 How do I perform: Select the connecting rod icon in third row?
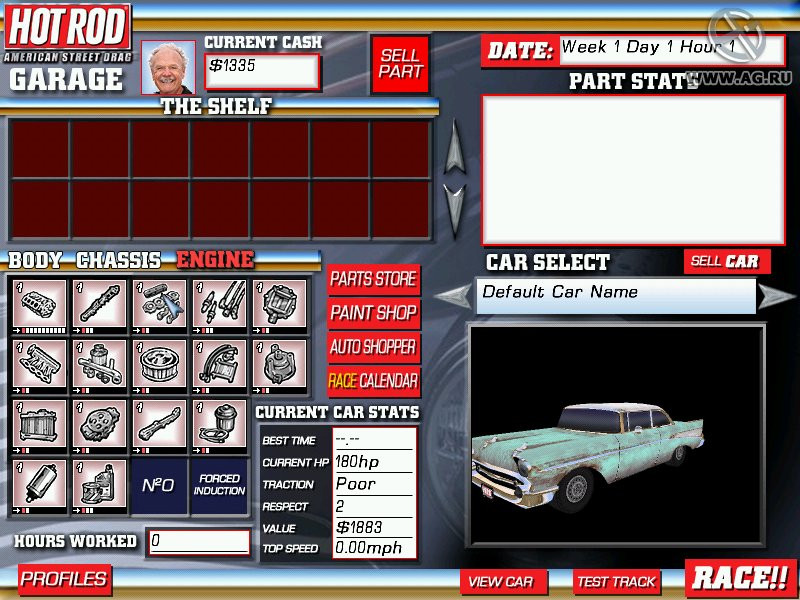[160, 424]
